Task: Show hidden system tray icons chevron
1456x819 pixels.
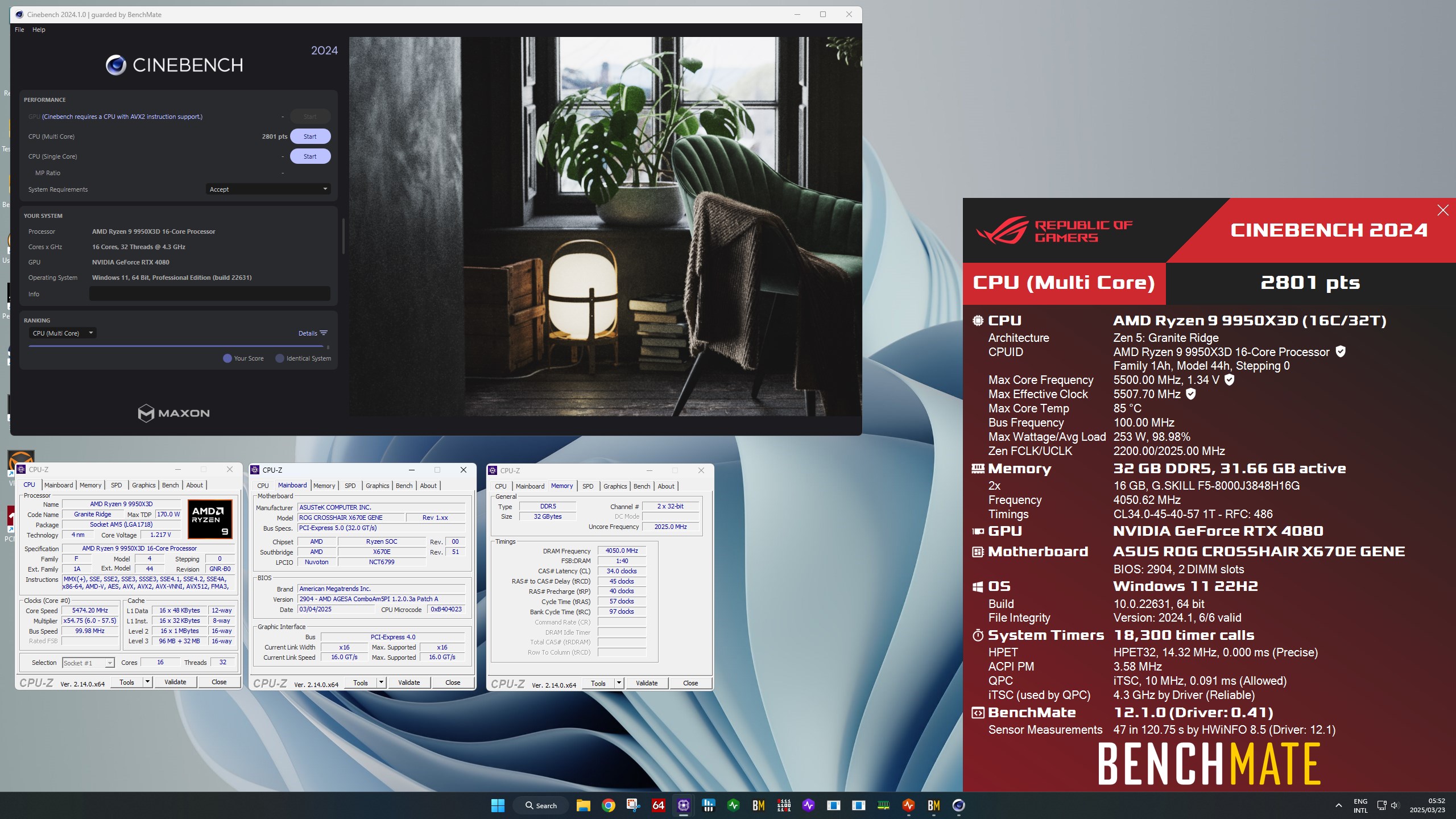Action: [1339, 805]
